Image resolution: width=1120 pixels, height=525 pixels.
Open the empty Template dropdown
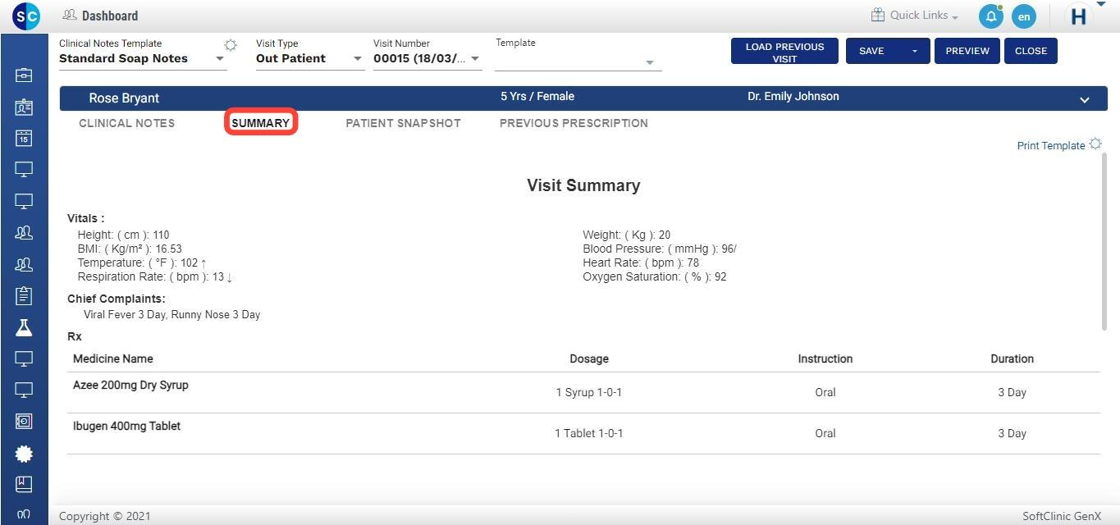coord(578,61)
